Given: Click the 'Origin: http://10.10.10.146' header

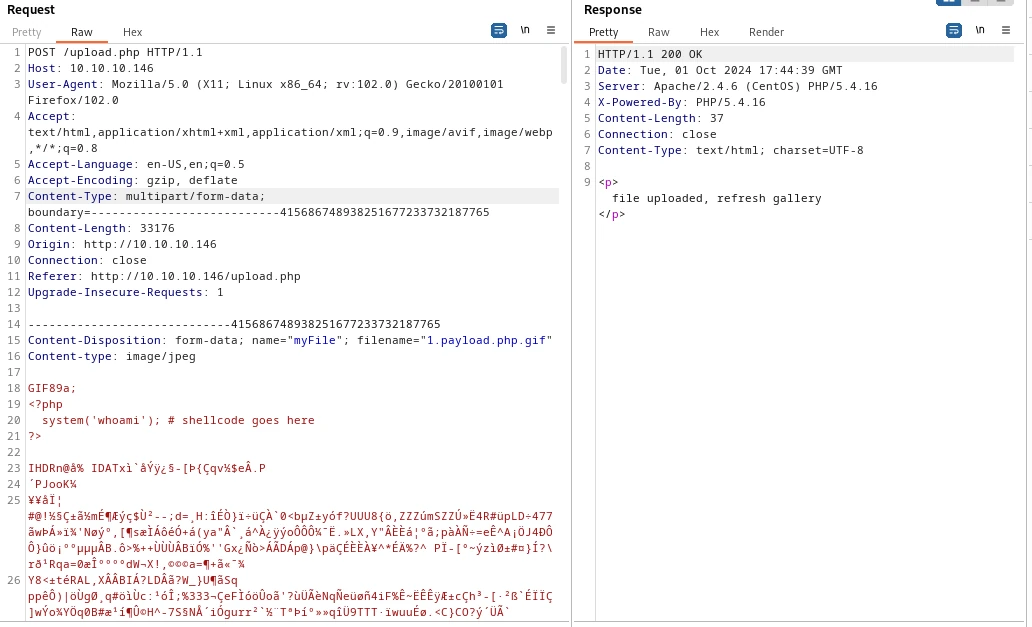Looking at the screenshot, I should pyautogui.click(x=122, y=244).
